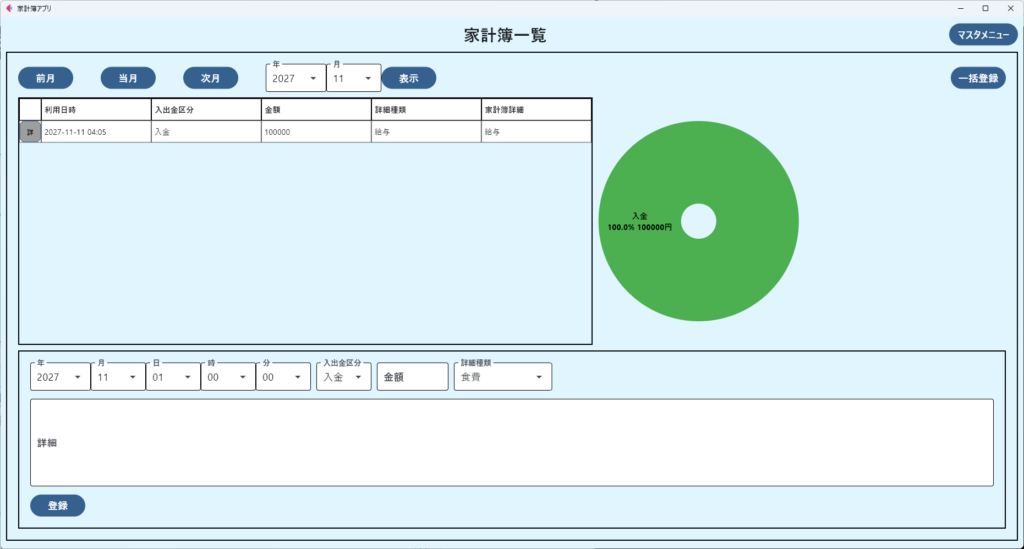Expand the 詳細種類 dropdown showing 食費

[503, 377]
